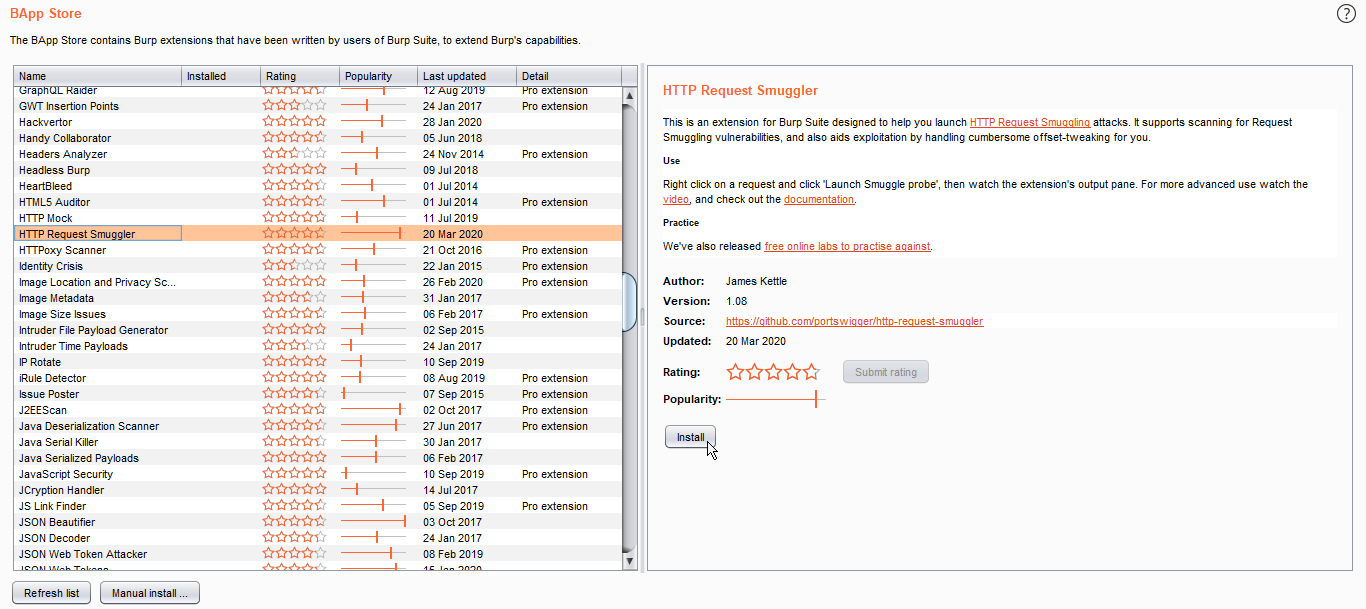Select the iRule Detector extension
The width and height of the screenshot is (1366, 609).
[x=318, y=378]
